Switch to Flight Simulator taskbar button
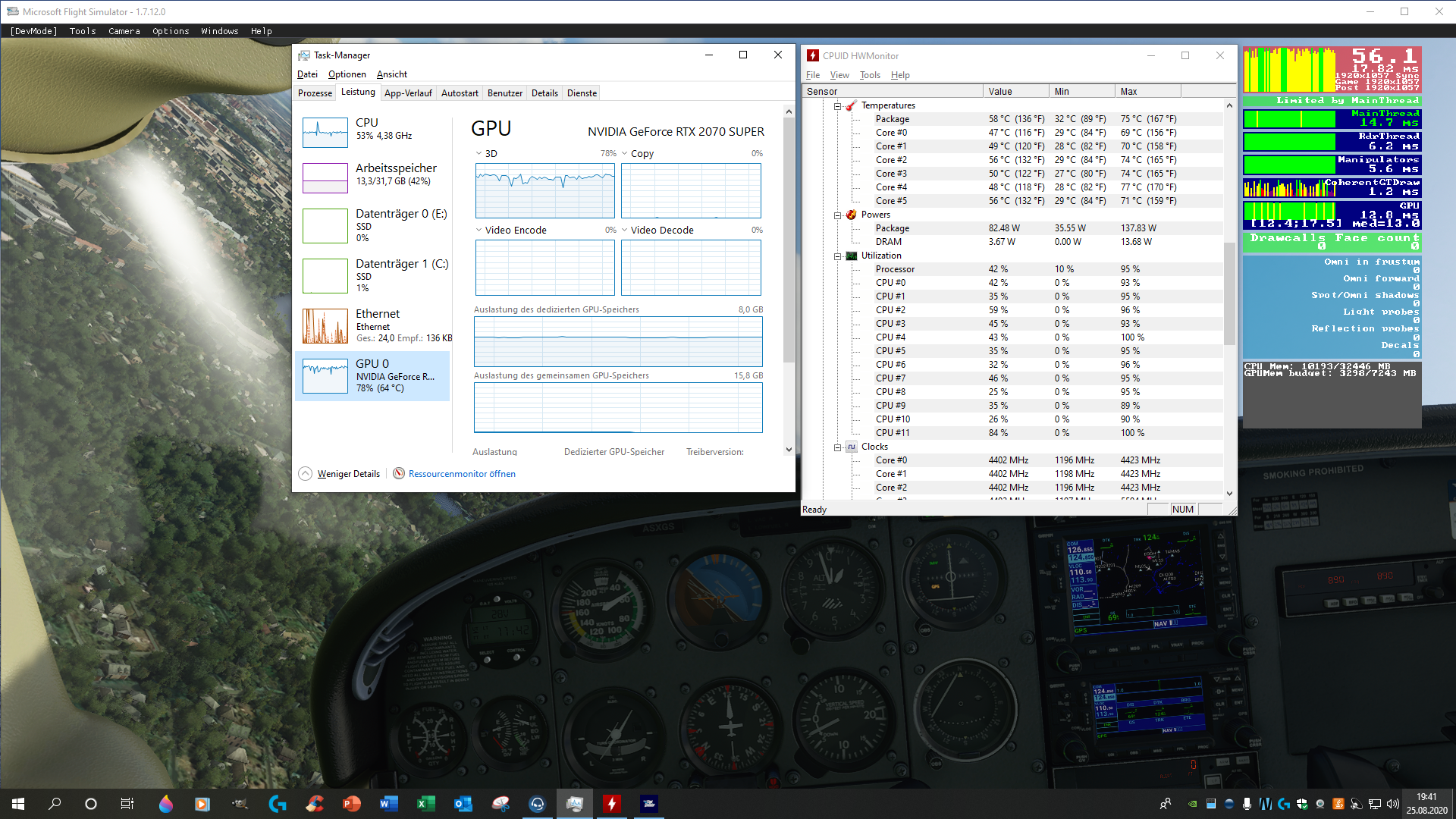Viewport: 1456px width, 819px height. pyautogui.click(x=648, y=804)
